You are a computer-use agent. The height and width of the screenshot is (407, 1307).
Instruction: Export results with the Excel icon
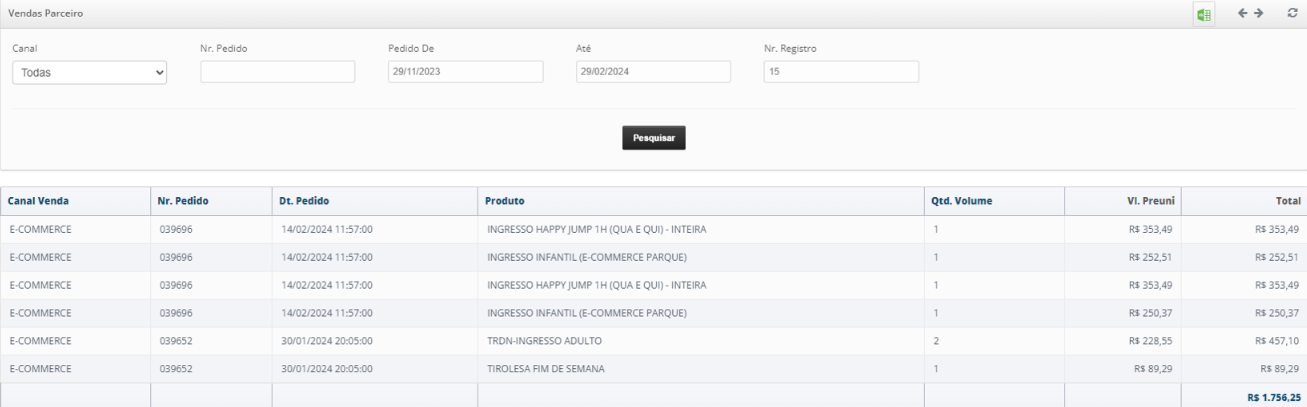point(1205,14)
